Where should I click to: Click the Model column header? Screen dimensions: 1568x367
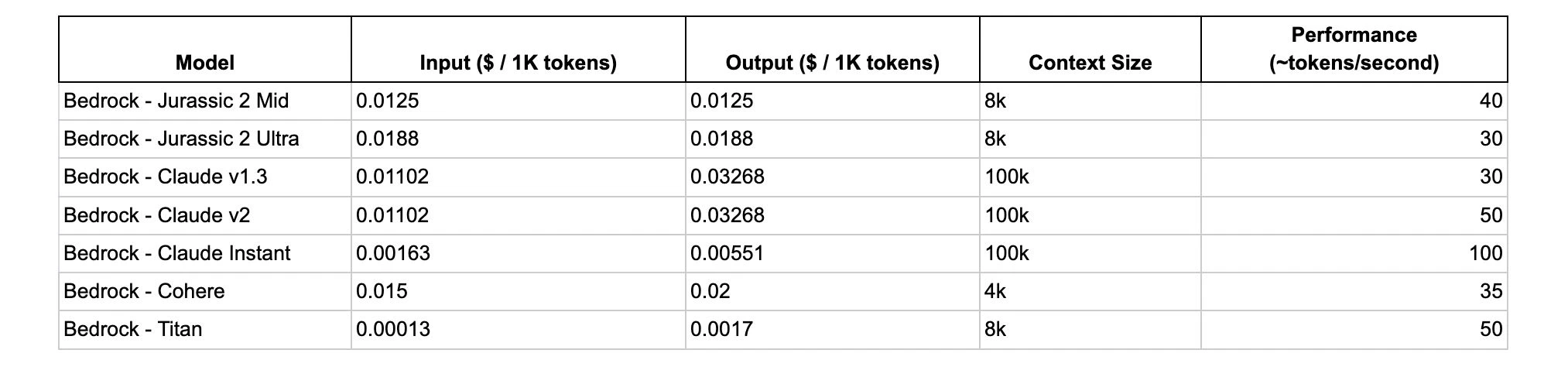coord(205,63)
